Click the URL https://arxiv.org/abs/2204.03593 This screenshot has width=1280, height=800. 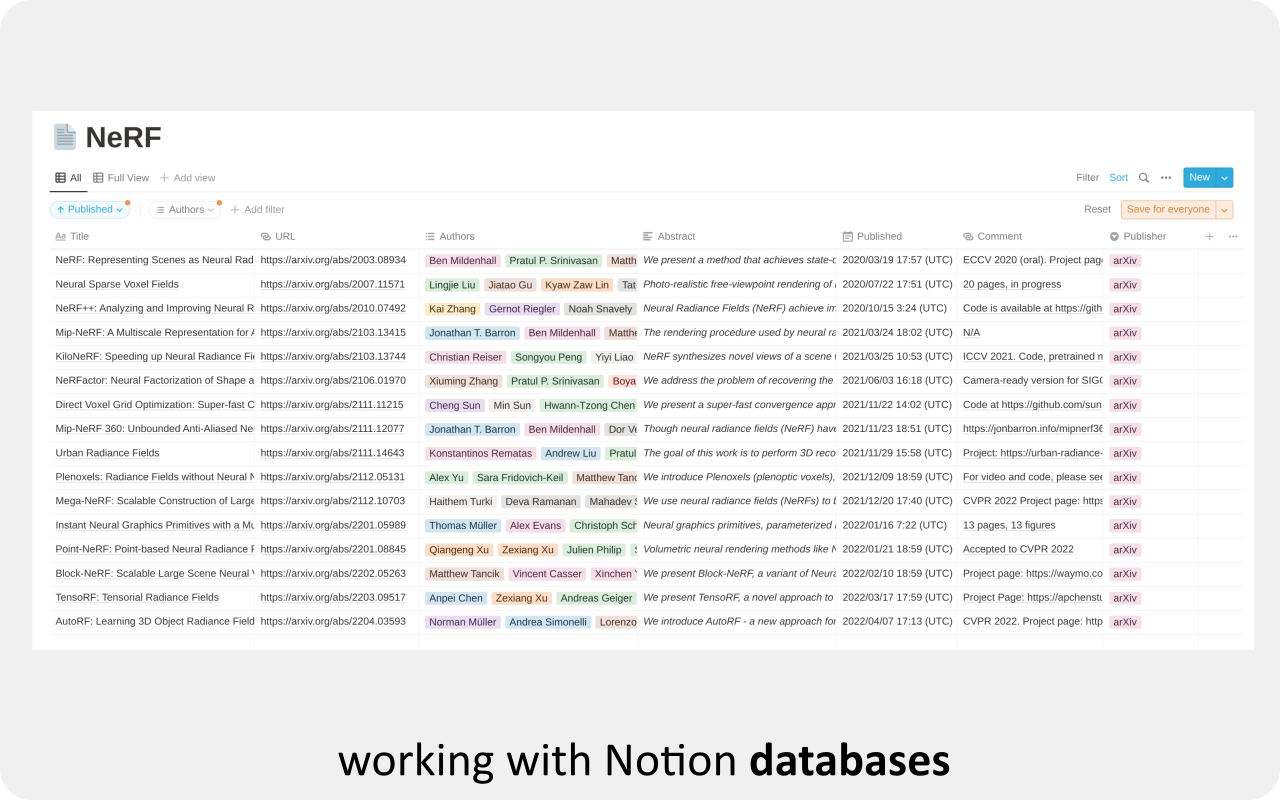coord(333,622)
